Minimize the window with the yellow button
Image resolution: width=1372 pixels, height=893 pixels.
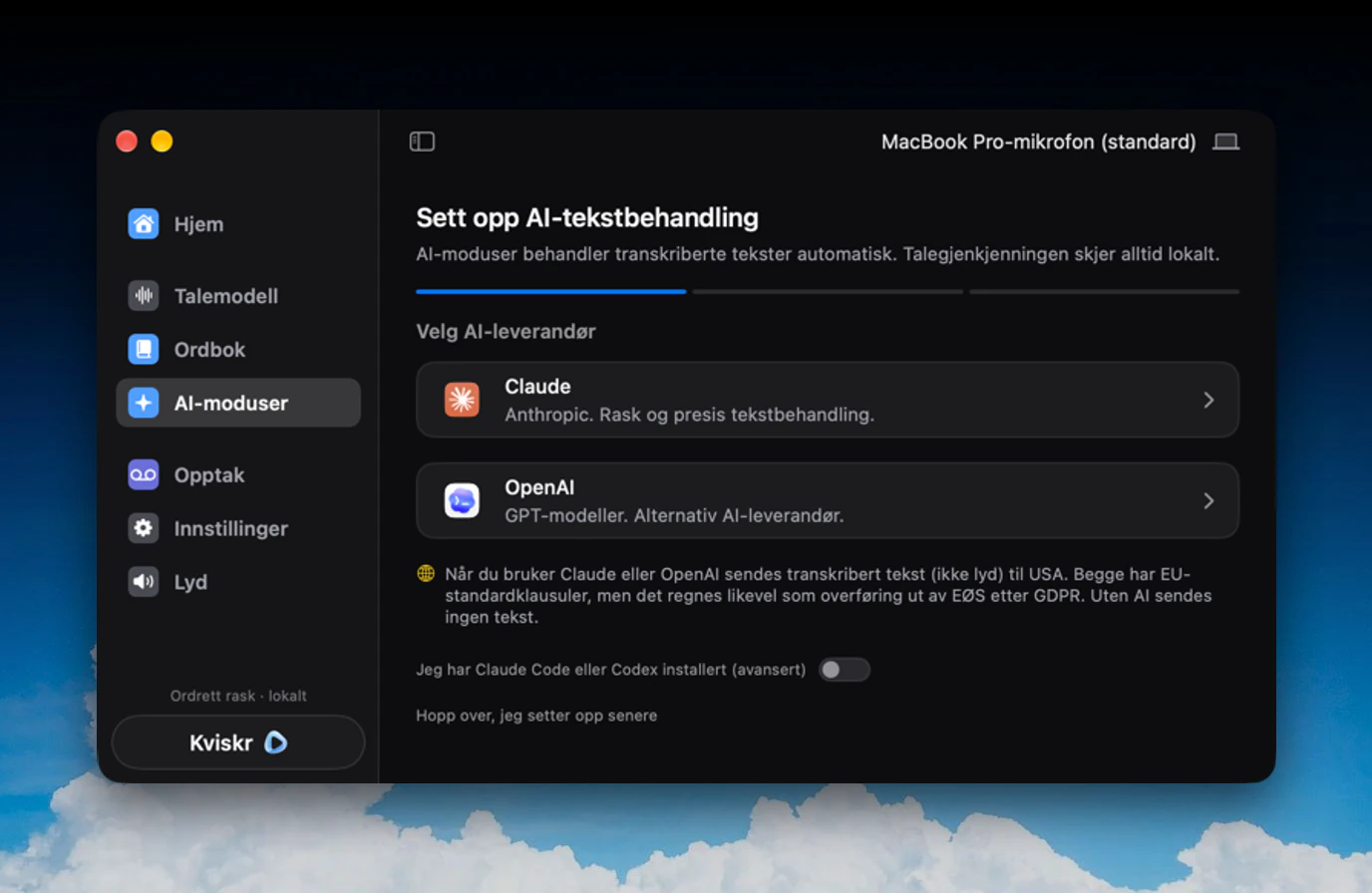coord(162,142)
